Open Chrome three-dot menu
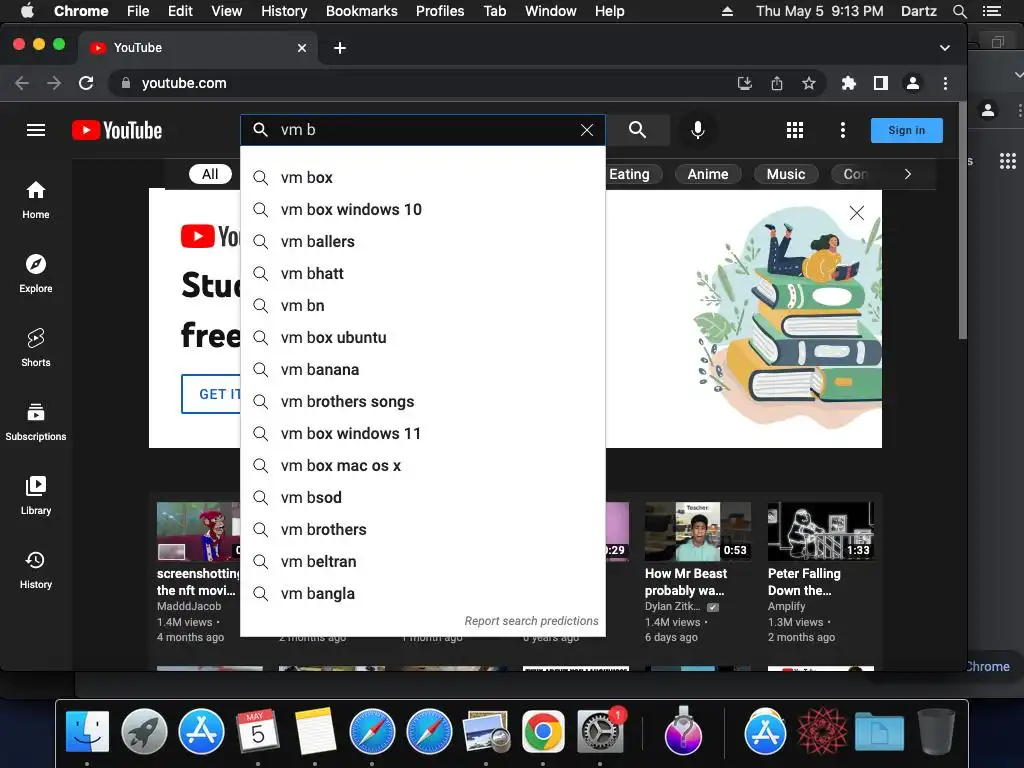 (945, 83)
